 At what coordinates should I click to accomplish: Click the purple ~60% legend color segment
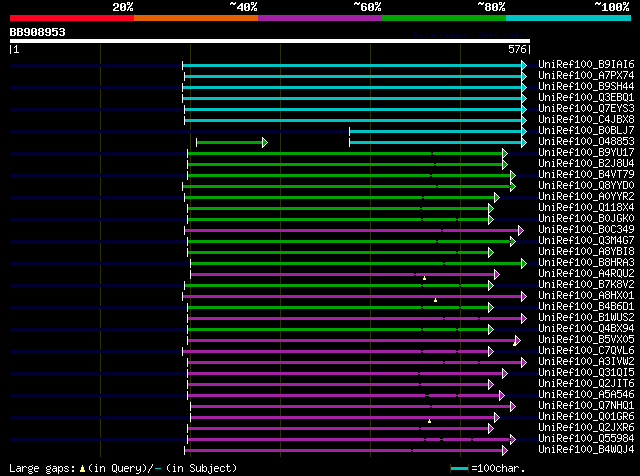320,18
